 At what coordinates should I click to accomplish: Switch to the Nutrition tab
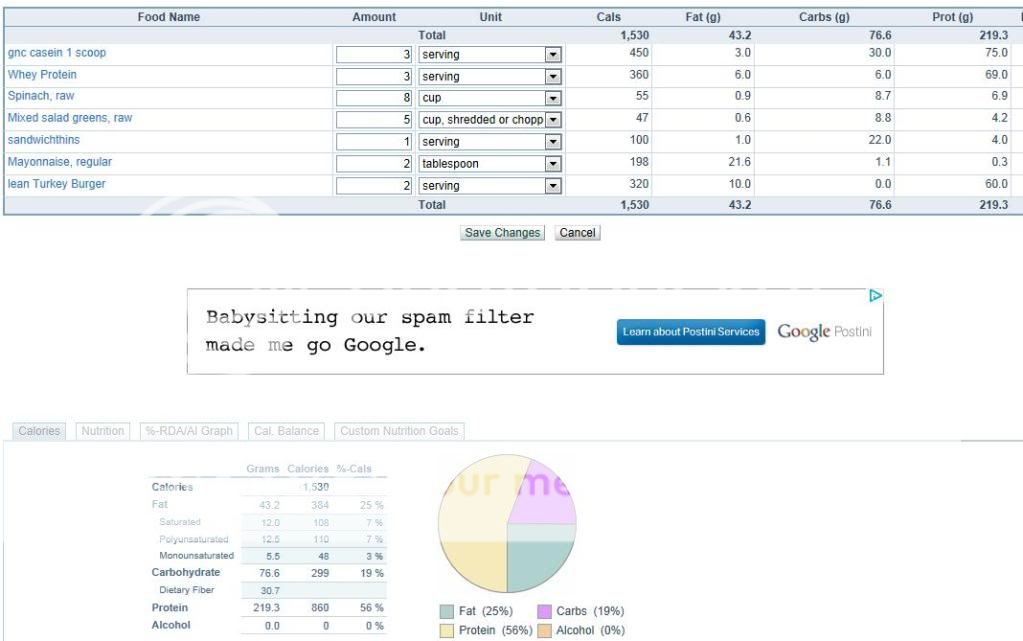tap(102, 431)
